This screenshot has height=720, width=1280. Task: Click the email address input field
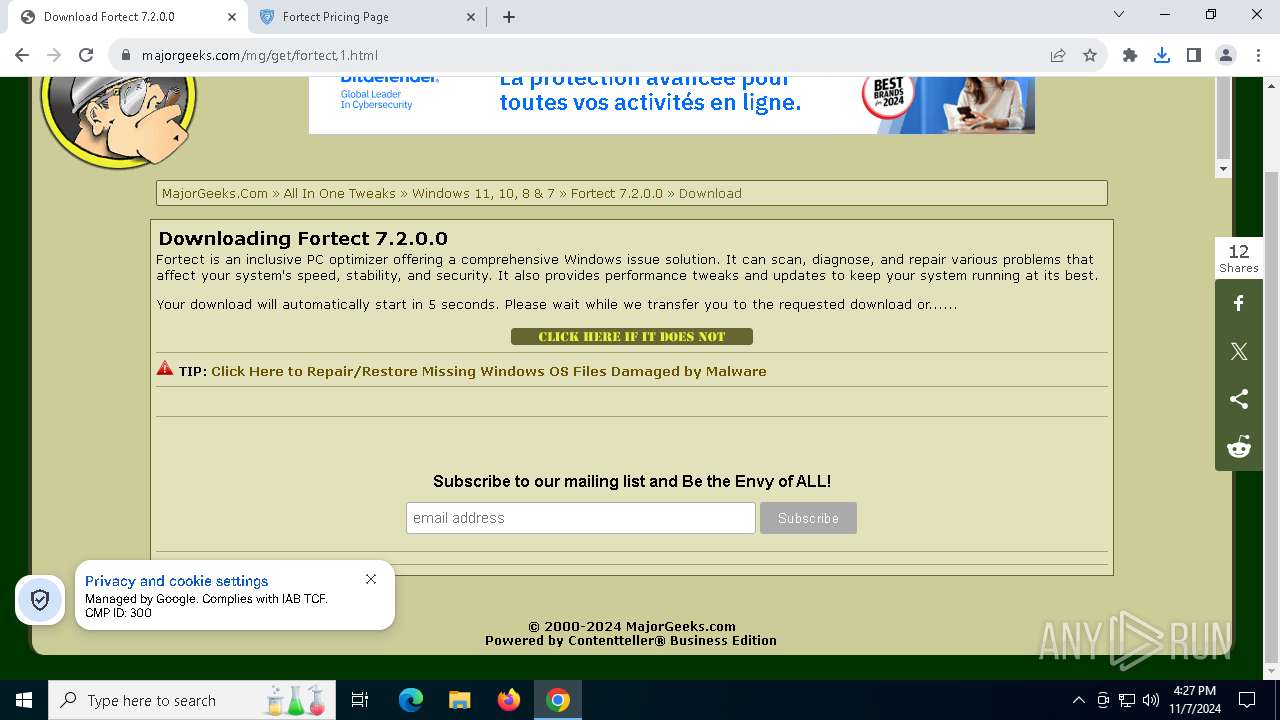click(x=581, y=518)
